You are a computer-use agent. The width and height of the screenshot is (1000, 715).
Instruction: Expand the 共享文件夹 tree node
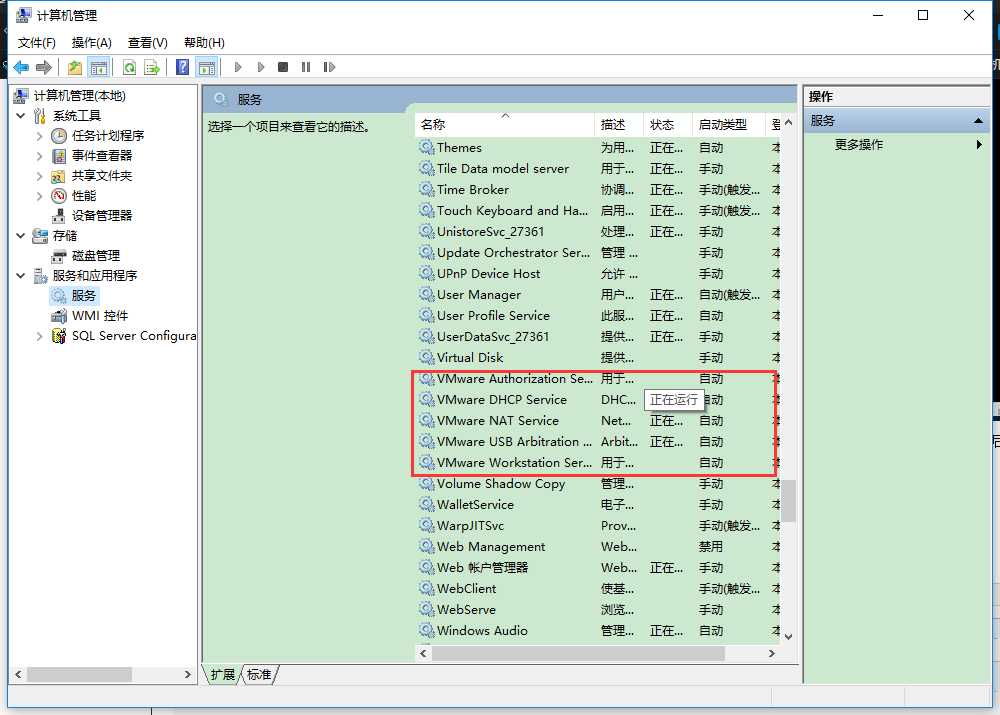(40, 175)
